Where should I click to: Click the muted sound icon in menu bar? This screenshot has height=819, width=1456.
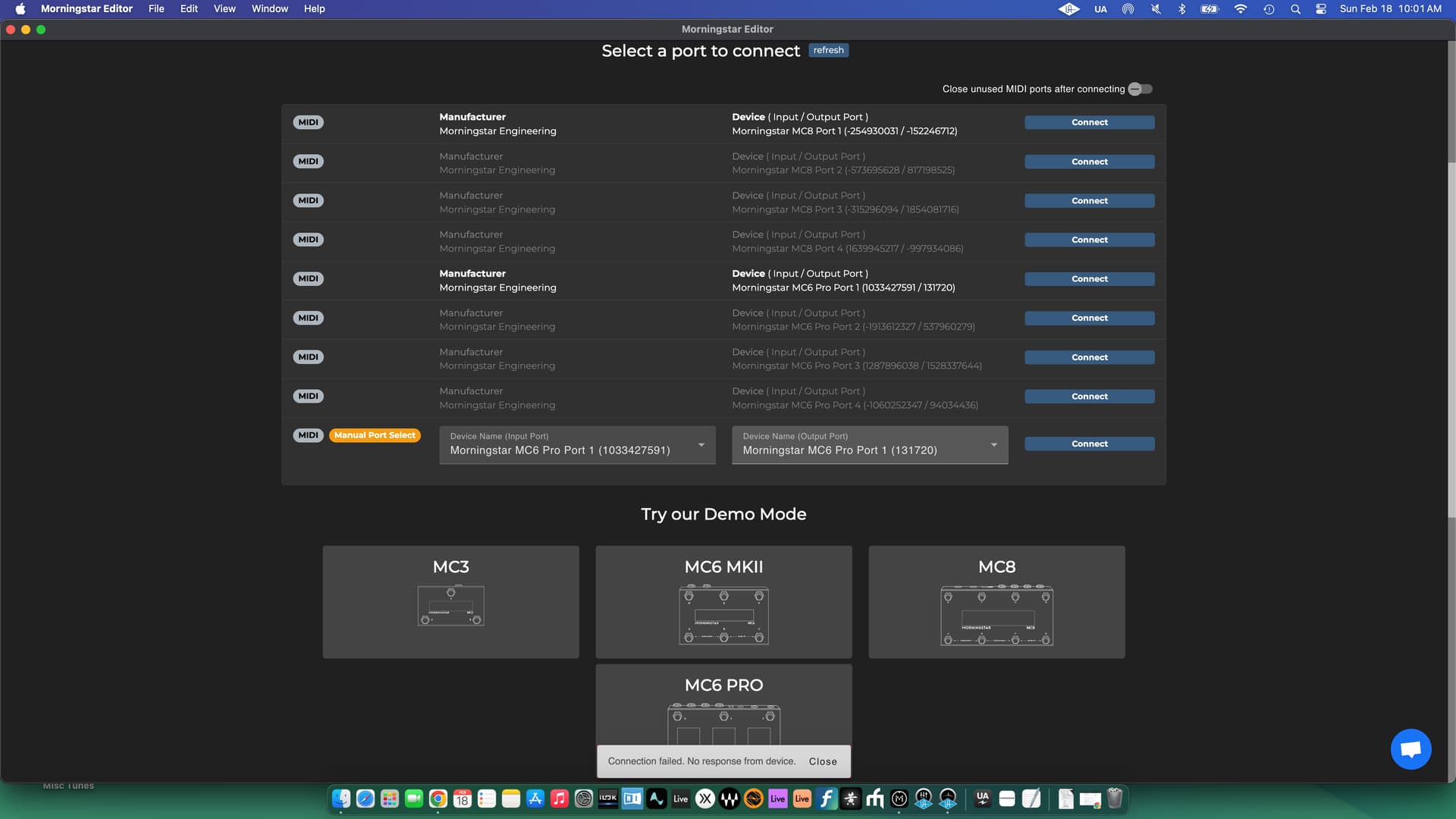pyautogui.click(x=1155, y=9)
